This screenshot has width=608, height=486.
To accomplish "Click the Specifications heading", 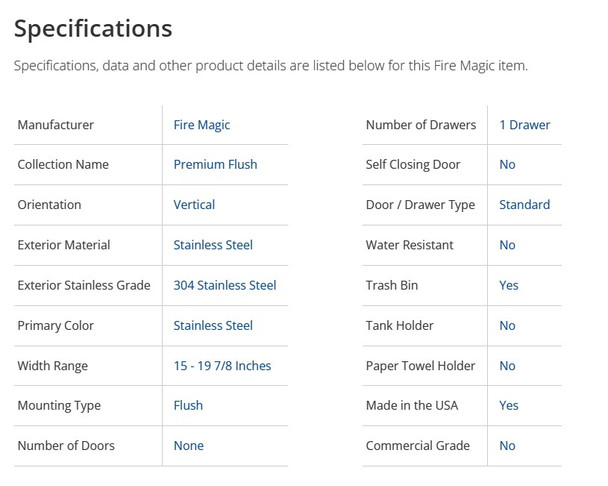I will (x=93, y=28).
